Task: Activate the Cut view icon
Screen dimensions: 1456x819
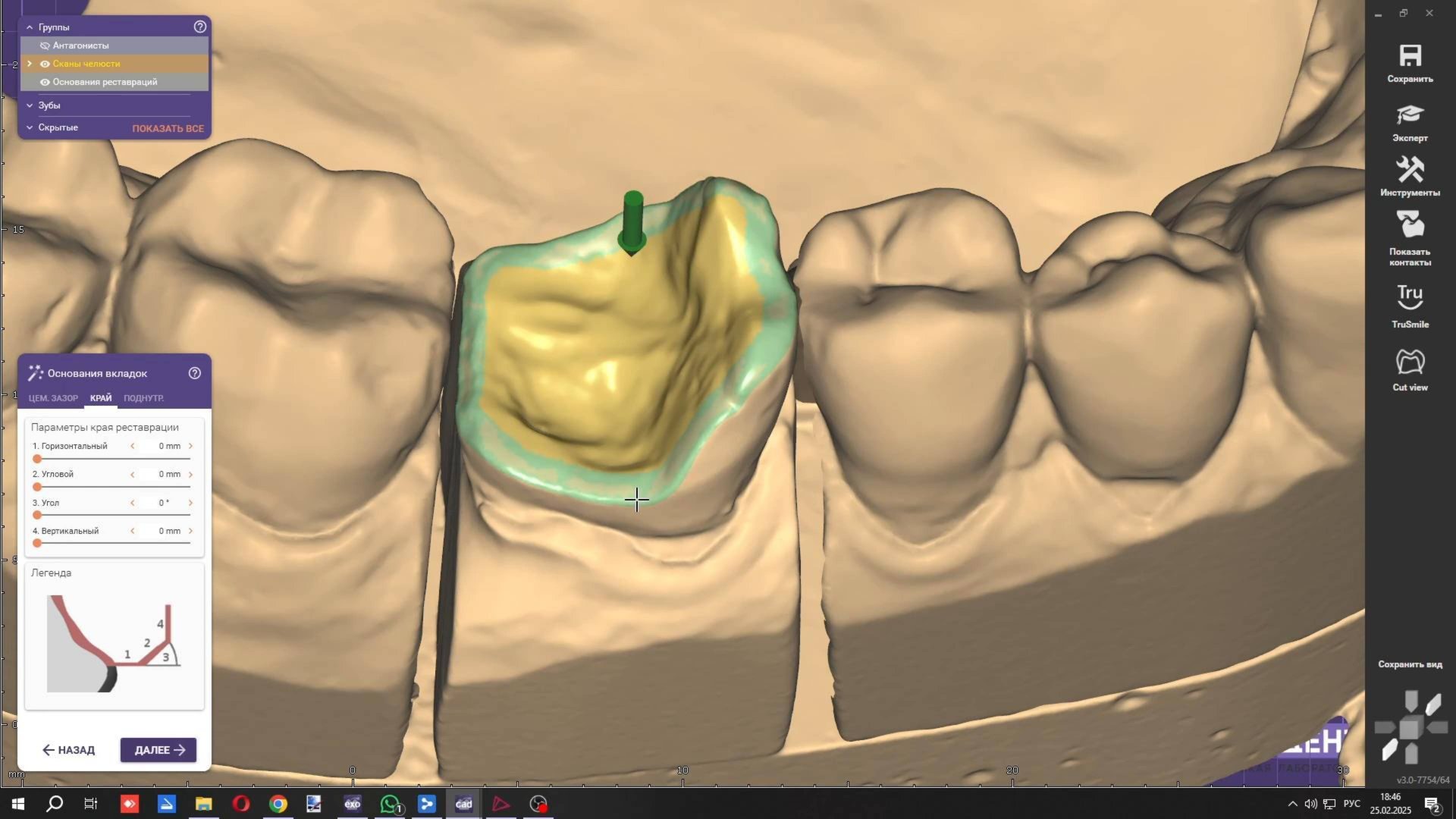Action: pyautogui.click(x=1410, y=362)
